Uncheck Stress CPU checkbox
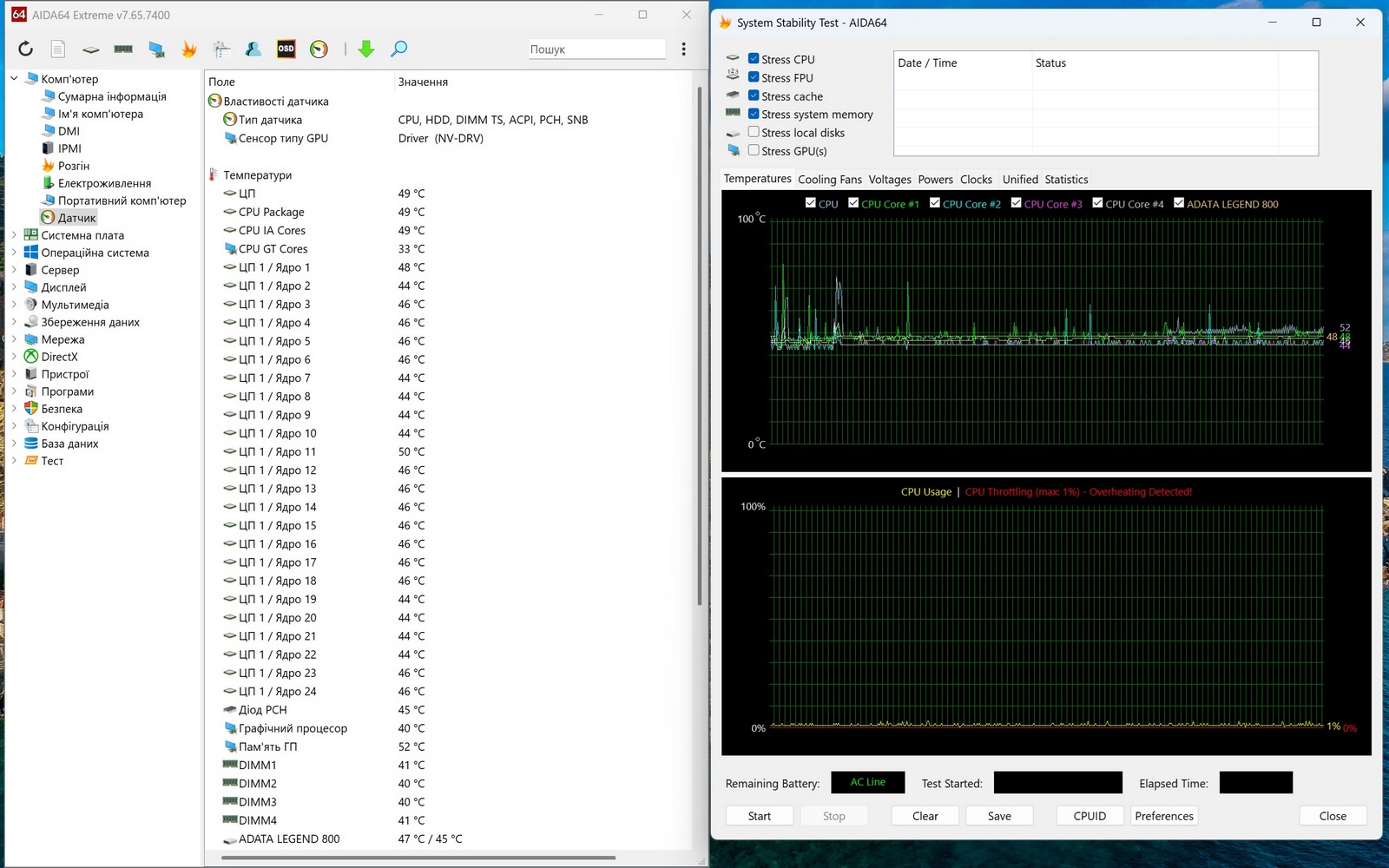 (754, 59)
